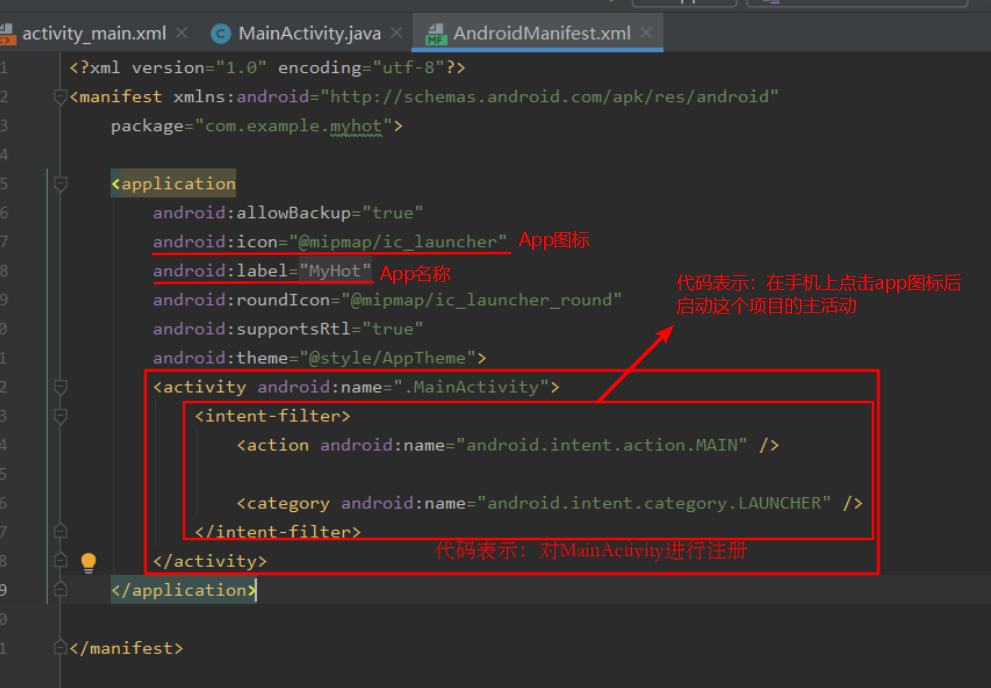This screenshot has width=991, height=688.
Task: Collapse the application tag fold marker
Action: coord(61,184)
